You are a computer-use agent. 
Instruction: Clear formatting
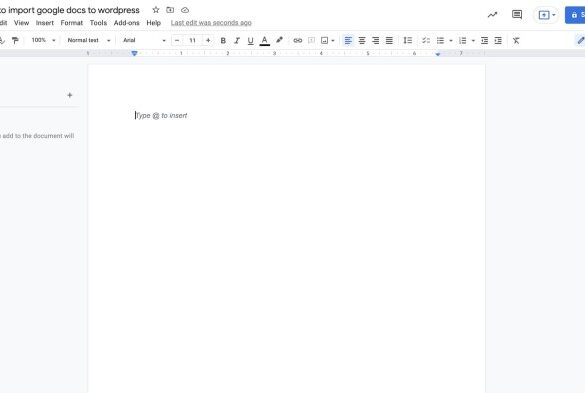pos(516,40)
